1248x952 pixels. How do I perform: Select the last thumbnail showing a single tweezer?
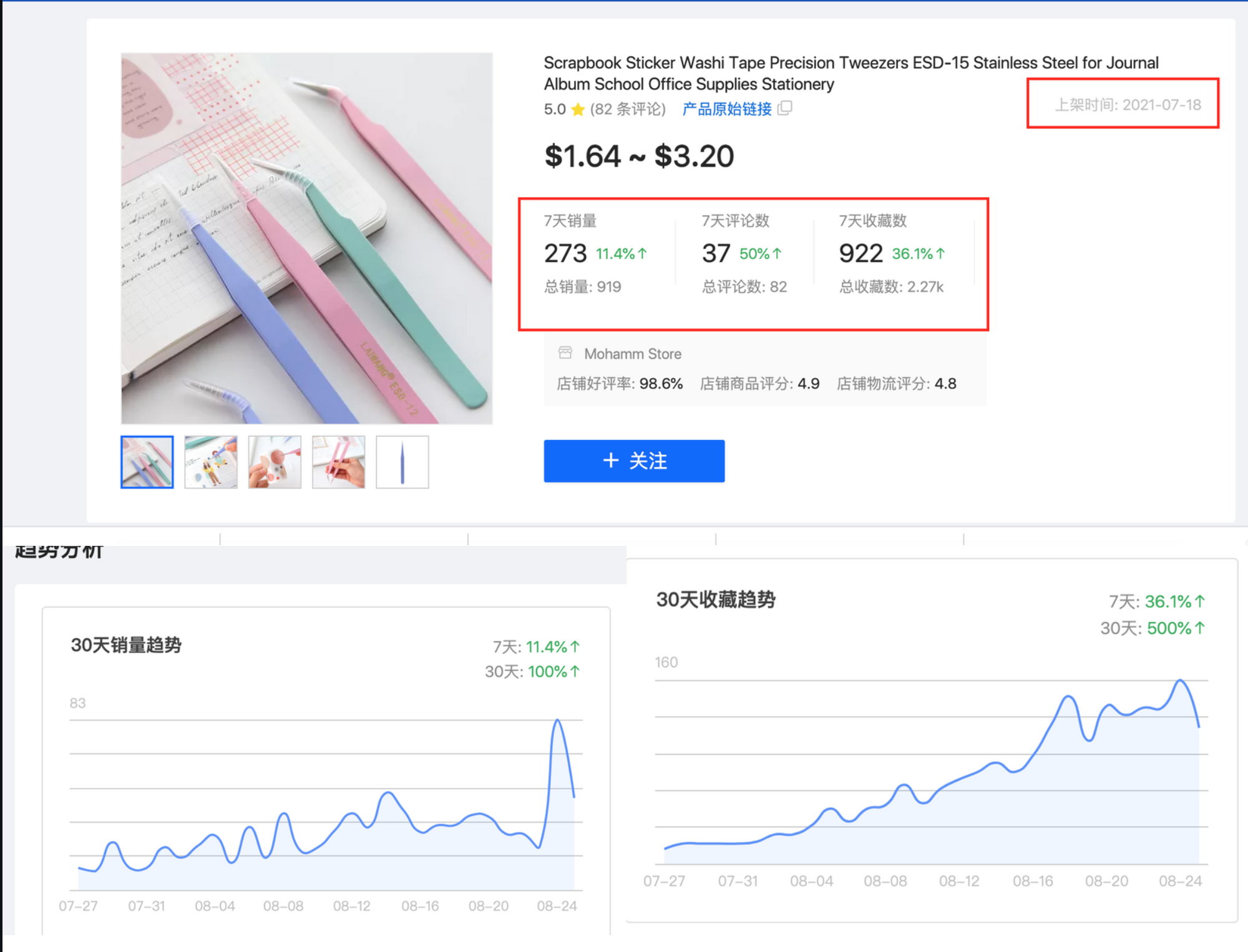(402, 461)
